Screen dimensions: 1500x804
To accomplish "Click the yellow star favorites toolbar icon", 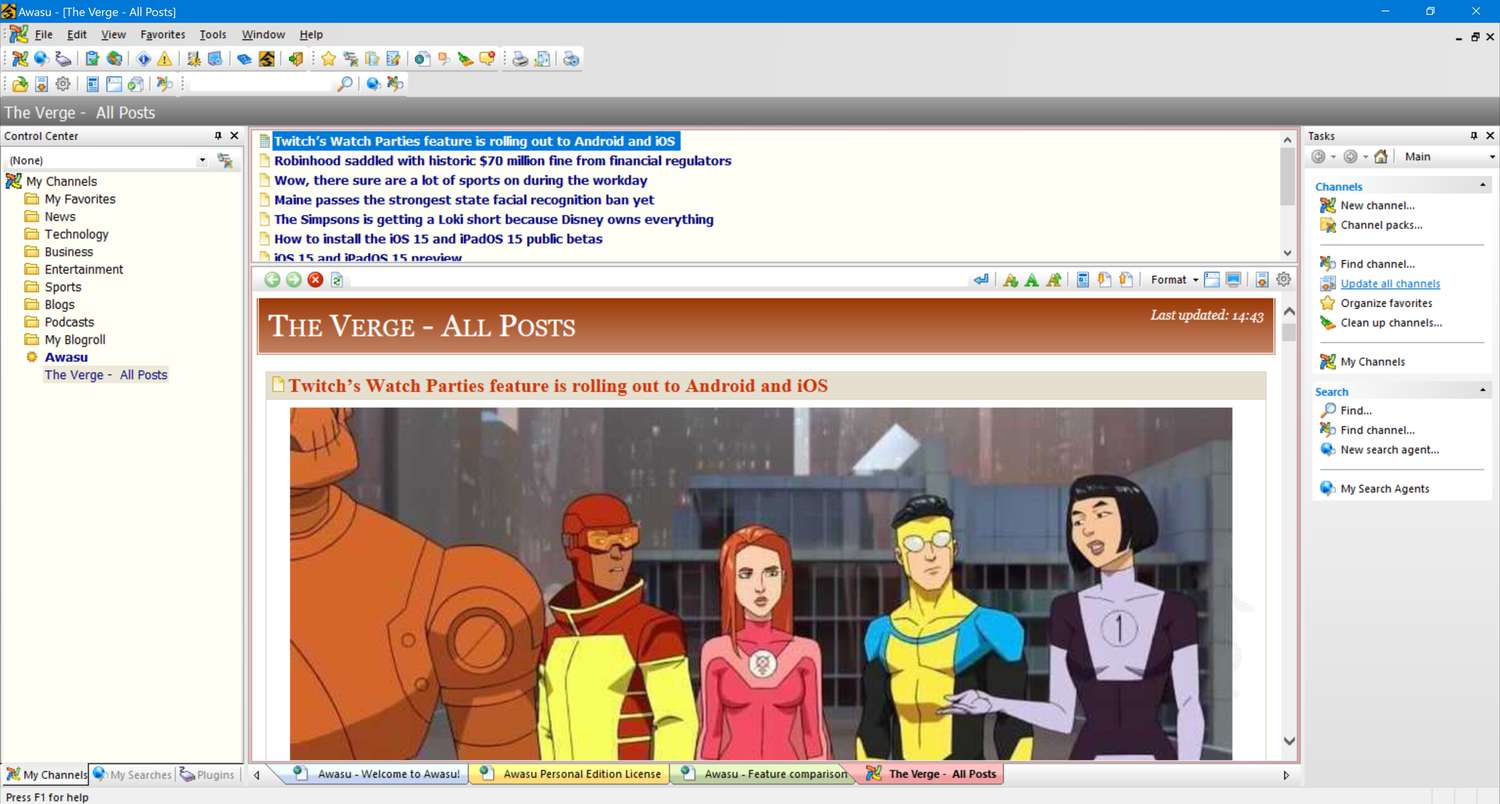I will point(328,59).
